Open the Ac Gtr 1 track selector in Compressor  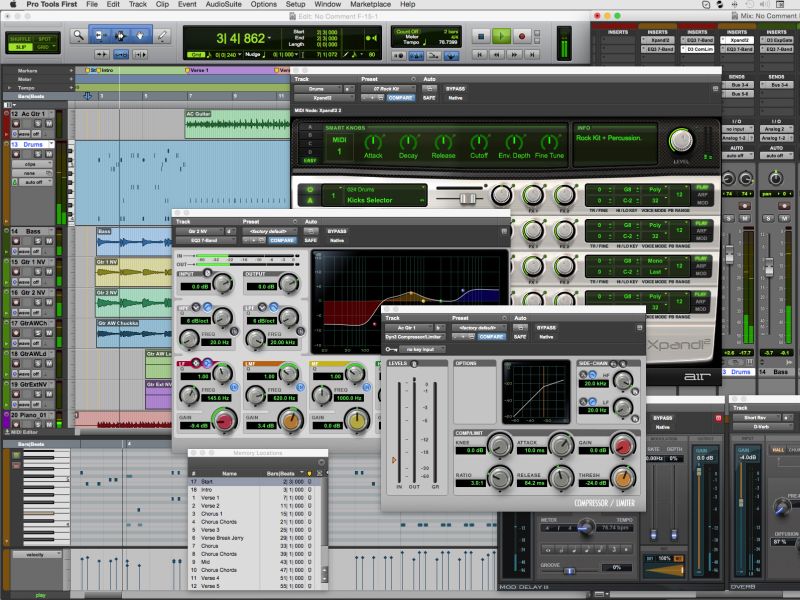(408, 328)
